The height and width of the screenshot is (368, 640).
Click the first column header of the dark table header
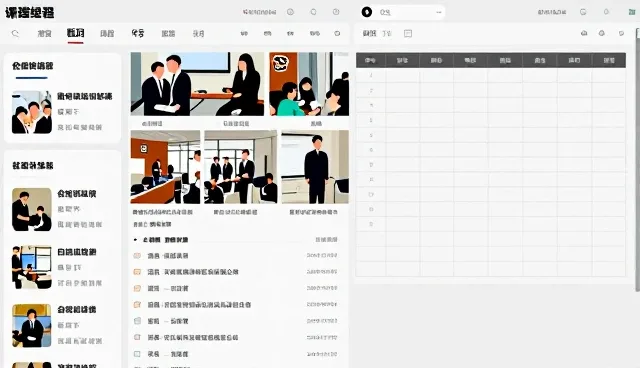point(371,60)
